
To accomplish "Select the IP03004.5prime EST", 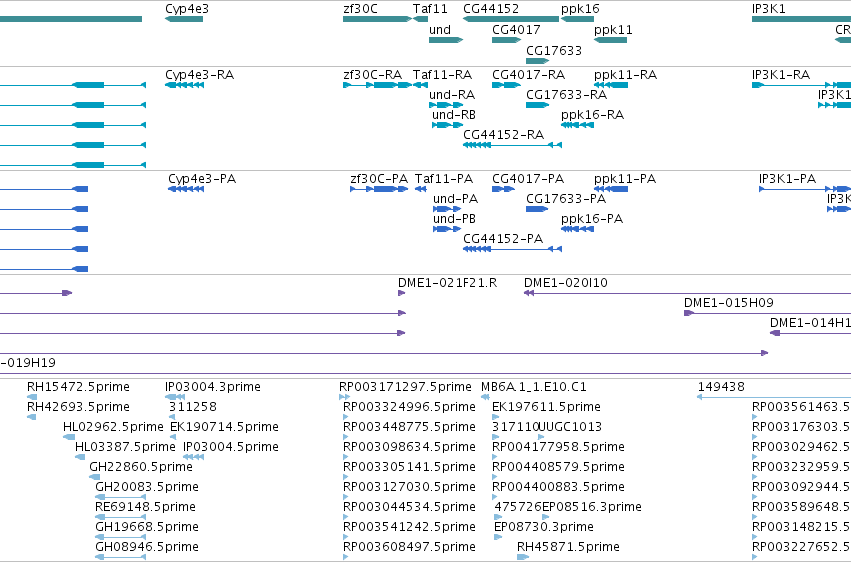I will pos(194,457).
